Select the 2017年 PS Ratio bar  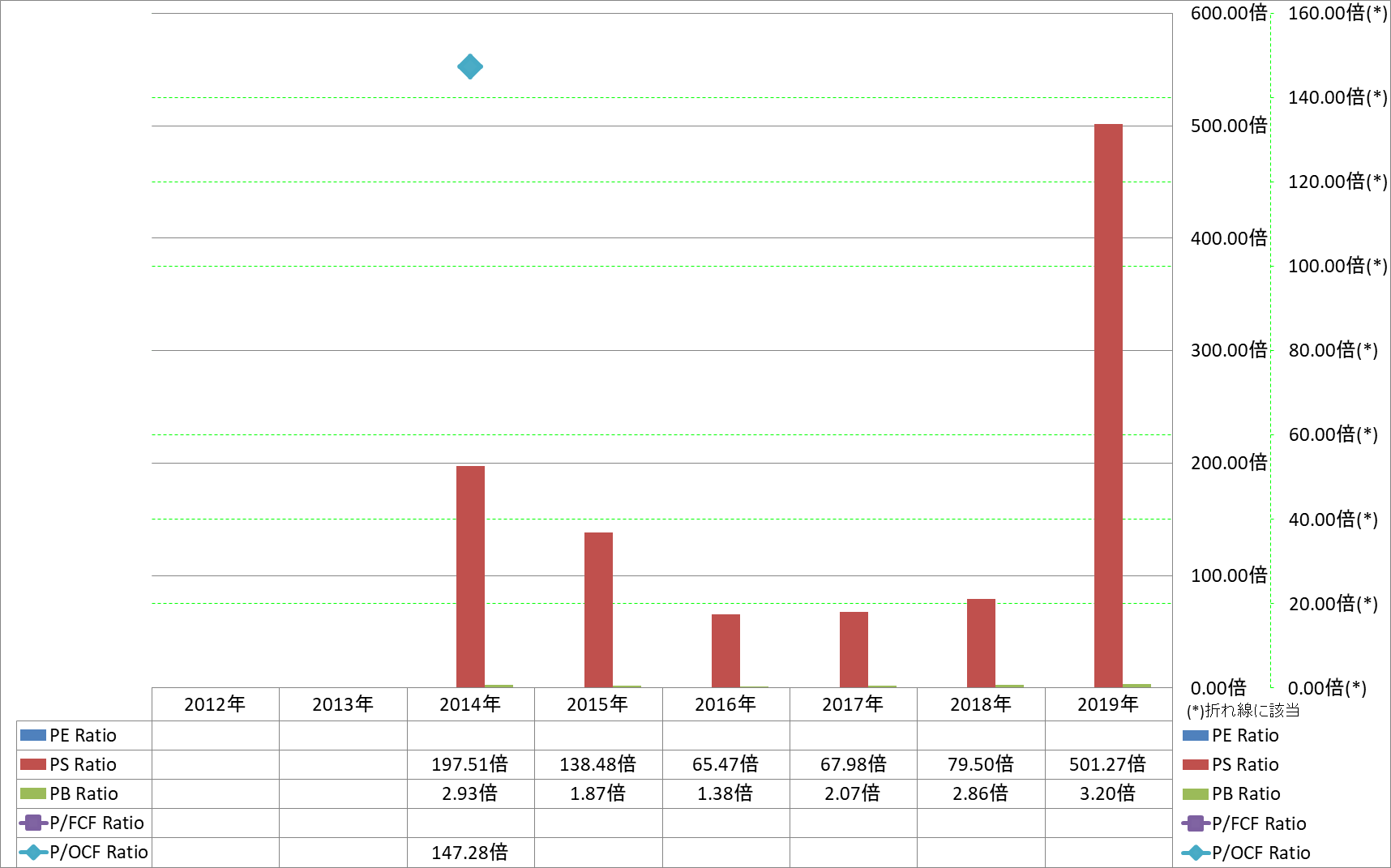point(854,649)
